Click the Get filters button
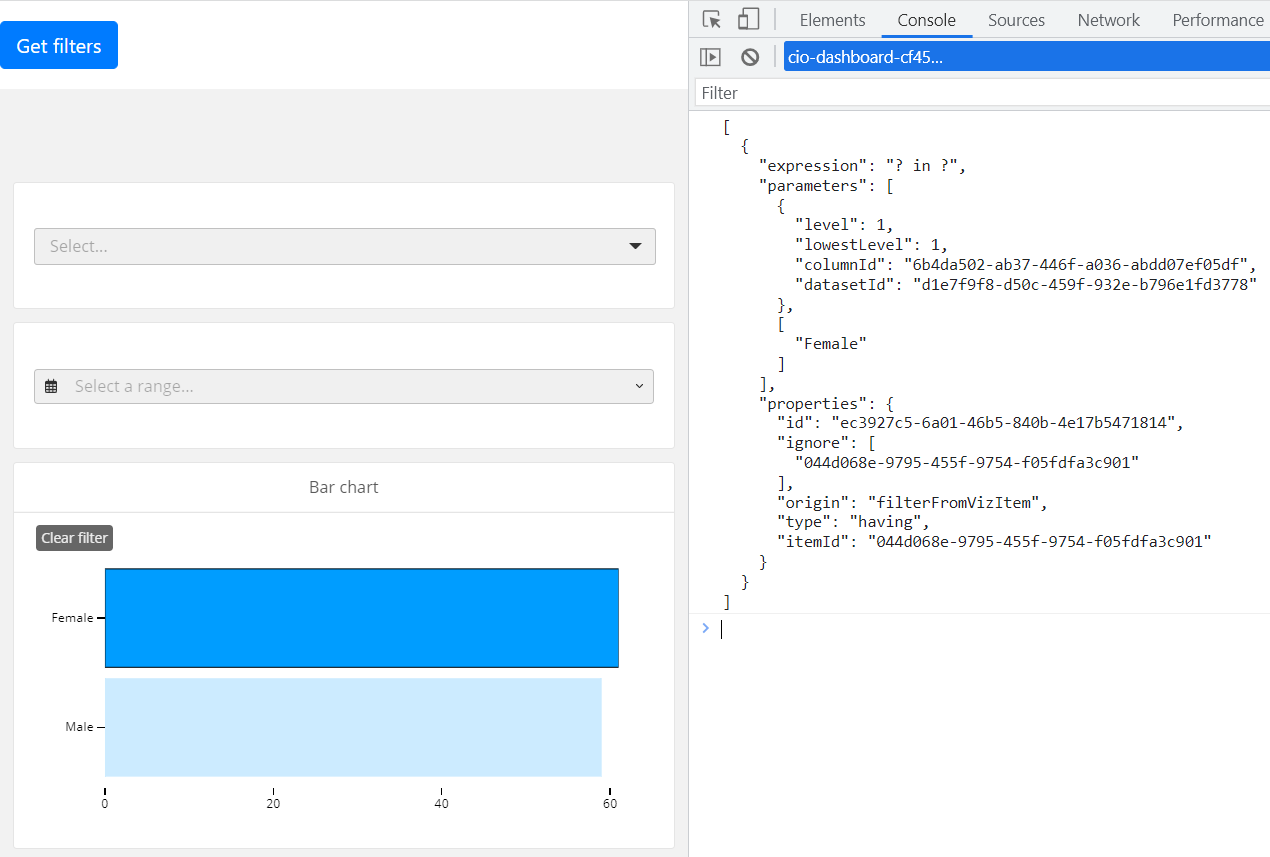The width and height of the screenshot is (1270, 857). [x=59, y=46]
